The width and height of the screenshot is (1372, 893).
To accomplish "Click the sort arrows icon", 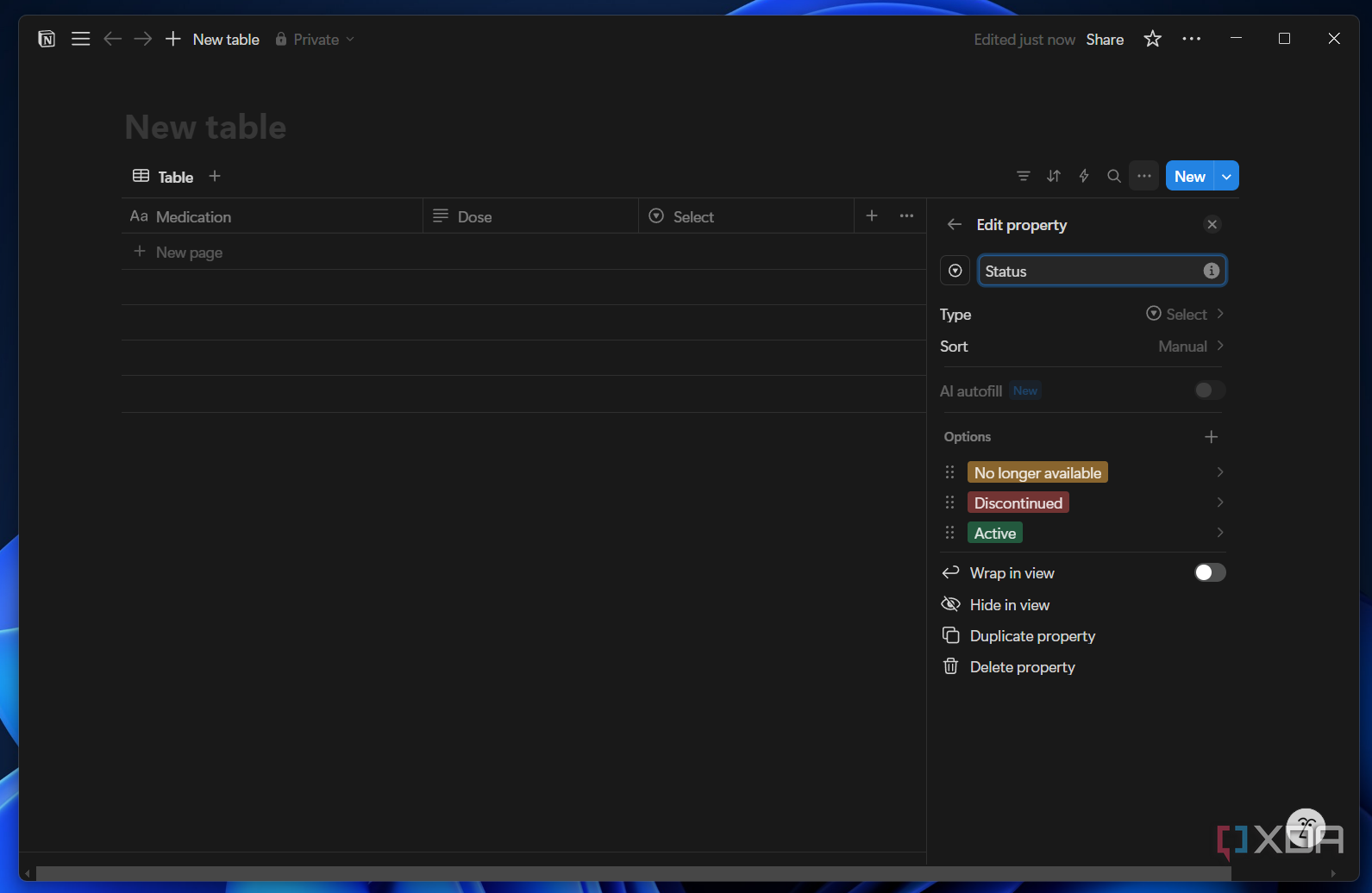I will pos(1054,176).
